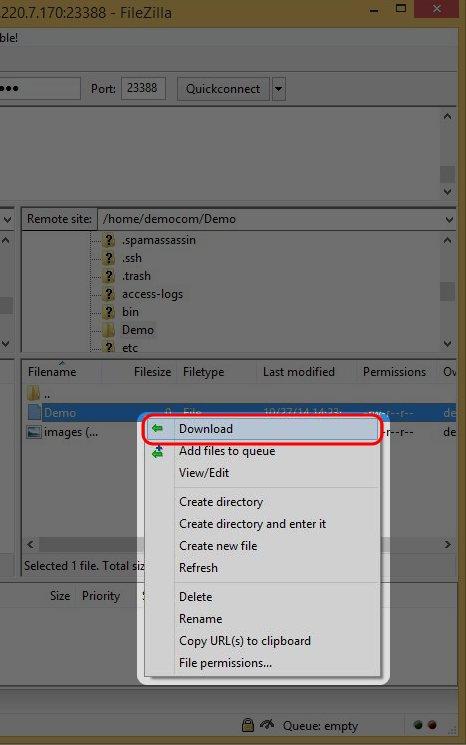The image size is (466, 745).
Task: Click Priority column in transfer queue
Action: click(101, 596)
